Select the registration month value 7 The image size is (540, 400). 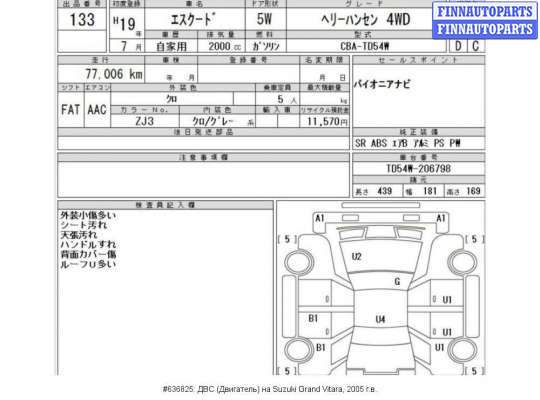pos(124,46)
